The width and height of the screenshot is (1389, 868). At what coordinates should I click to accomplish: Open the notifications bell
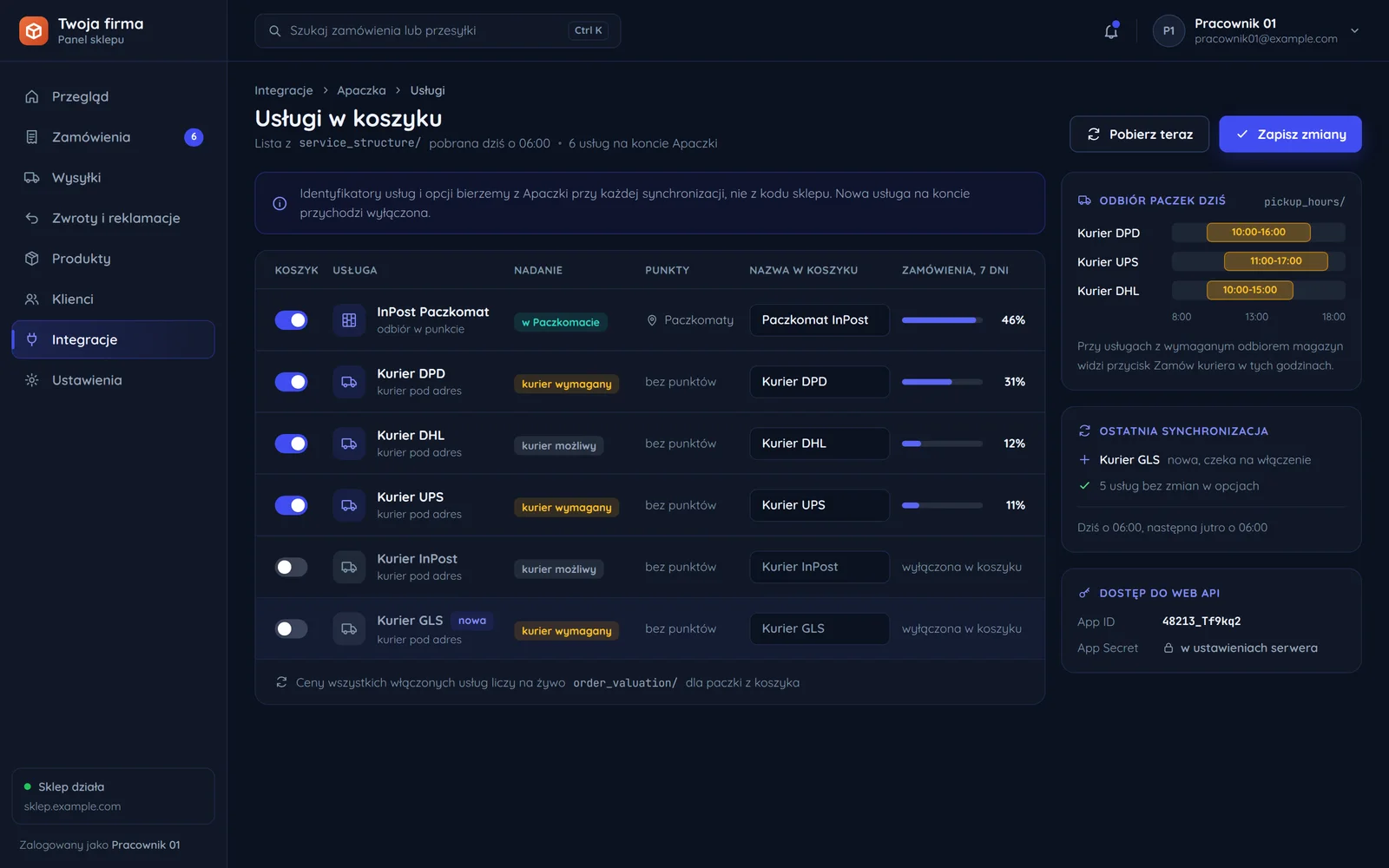(1111, 31)
